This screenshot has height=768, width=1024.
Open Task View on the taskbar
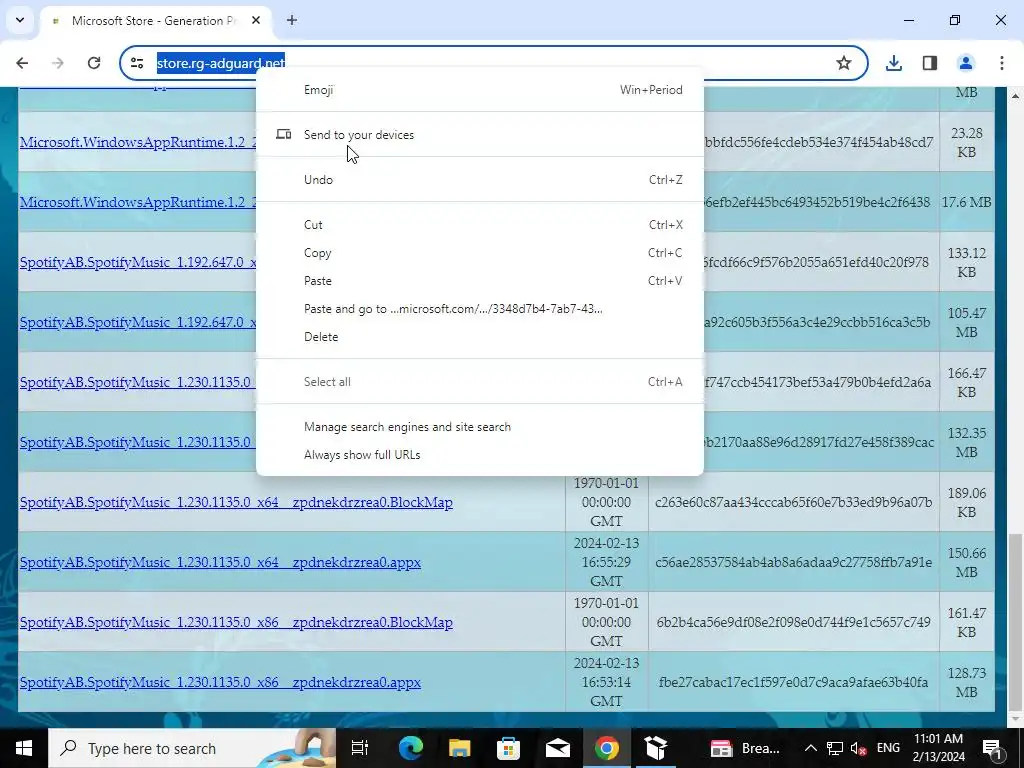pos(360,748)
